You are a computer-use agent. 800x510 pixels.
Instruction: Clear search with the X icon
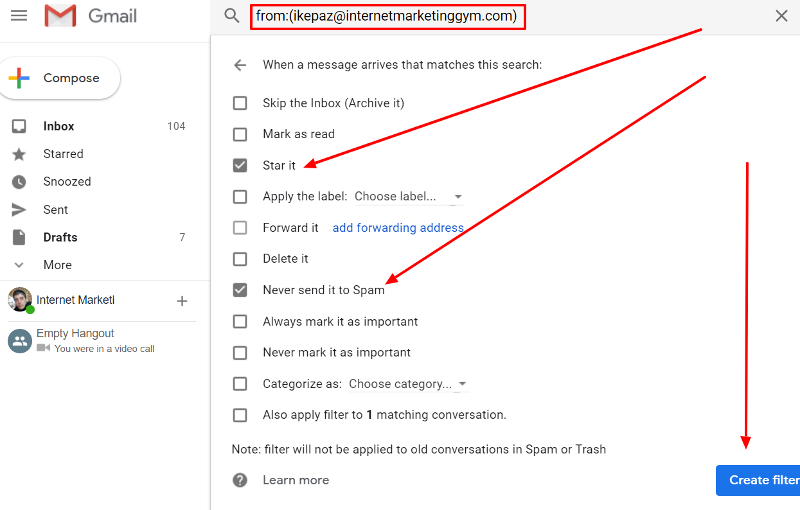point(781,16)
